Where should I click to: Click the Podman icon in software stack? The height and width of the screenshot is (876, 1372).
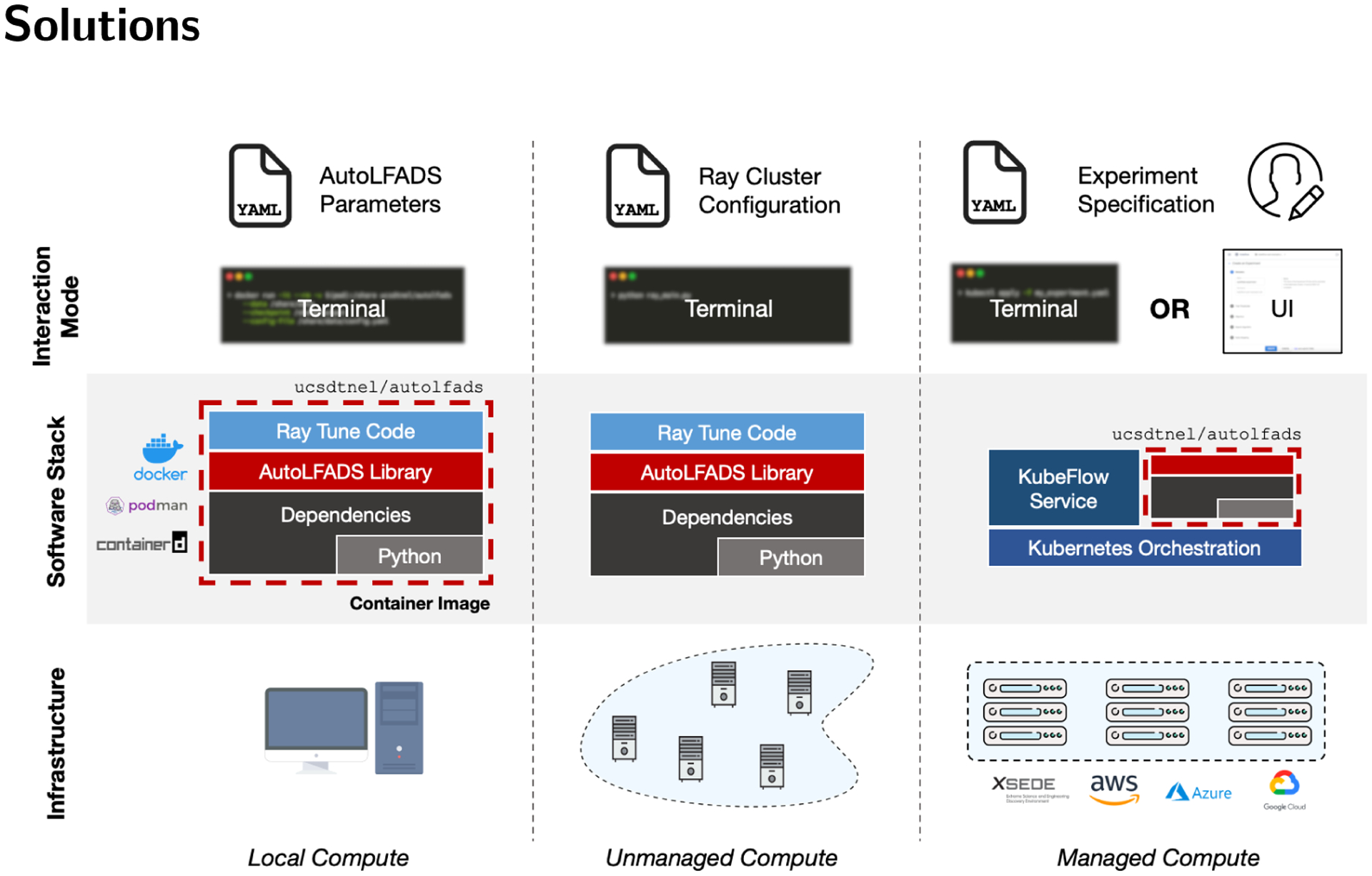[x=114, y=506]
